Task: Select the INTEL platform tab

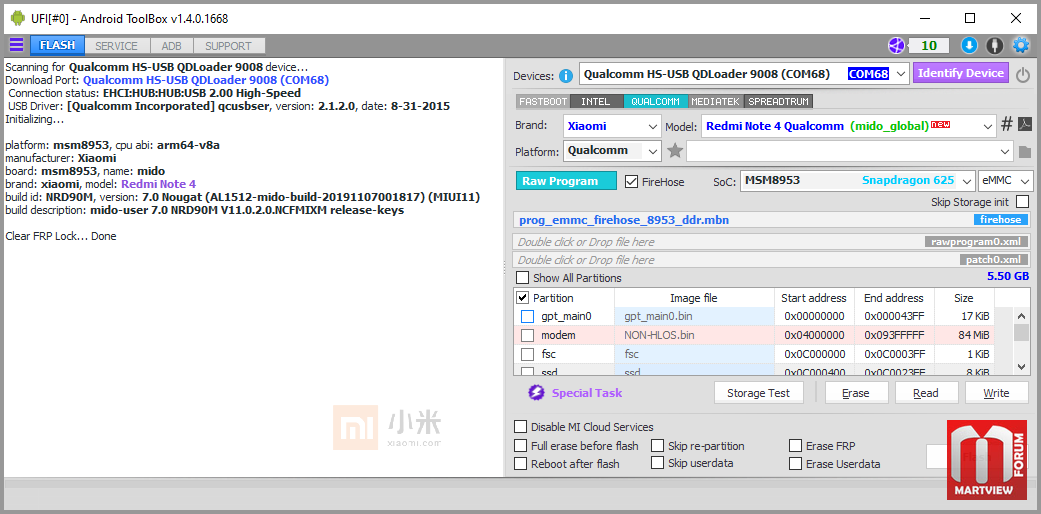Action: 596,102
